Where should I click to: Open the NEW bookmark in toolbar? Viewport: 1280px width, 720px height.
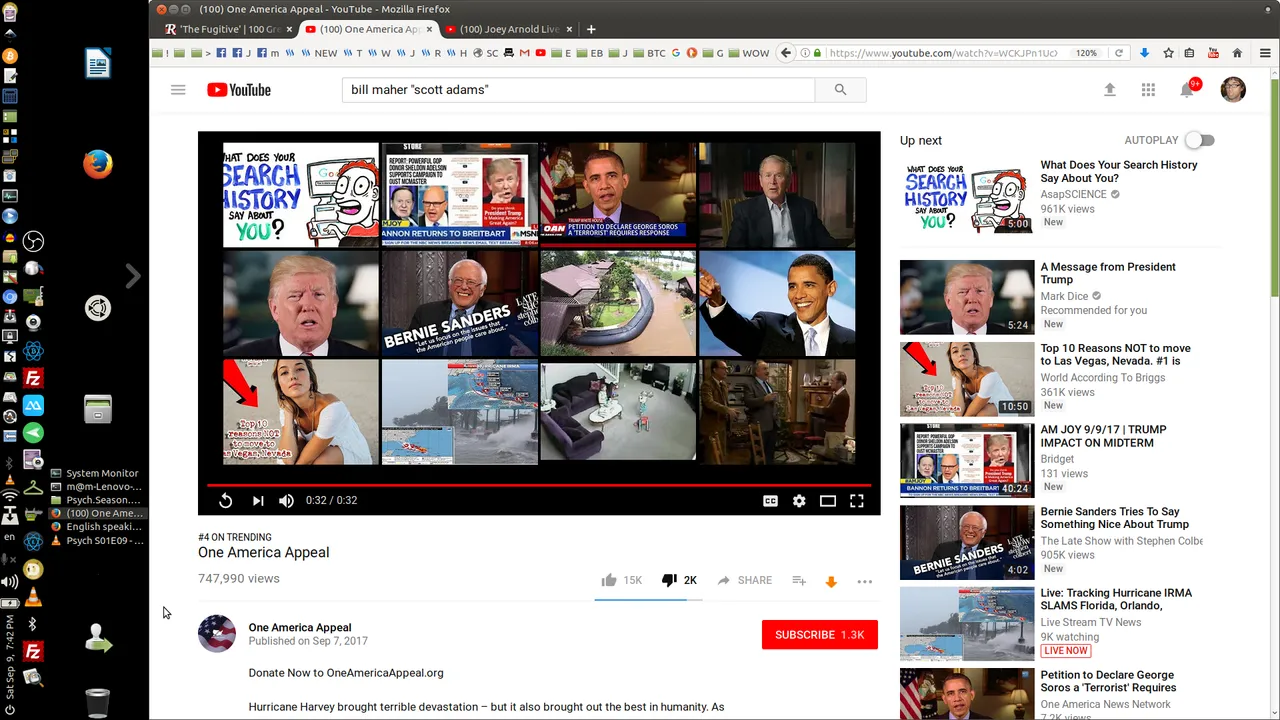pos(319,53)
